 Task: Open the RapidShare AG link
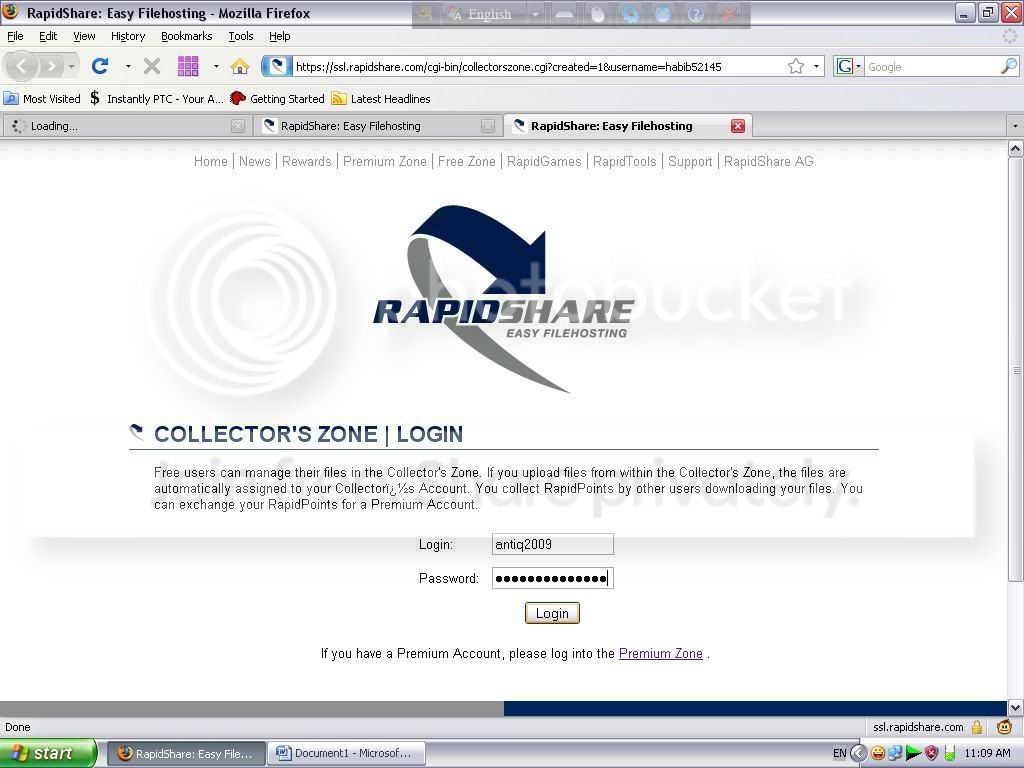769,161
